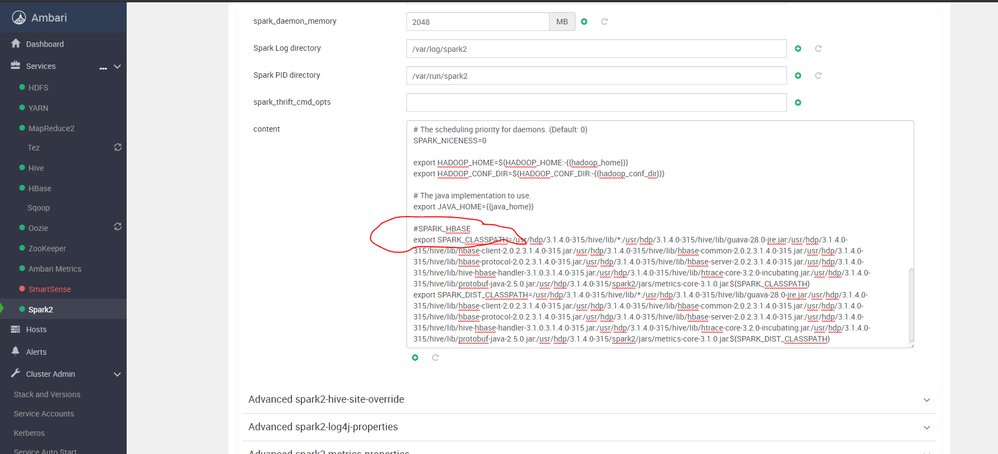The height and width of the screenshot is (454, 998).
Task: Click the Services briefcase icon
Action: coord(16,66)
